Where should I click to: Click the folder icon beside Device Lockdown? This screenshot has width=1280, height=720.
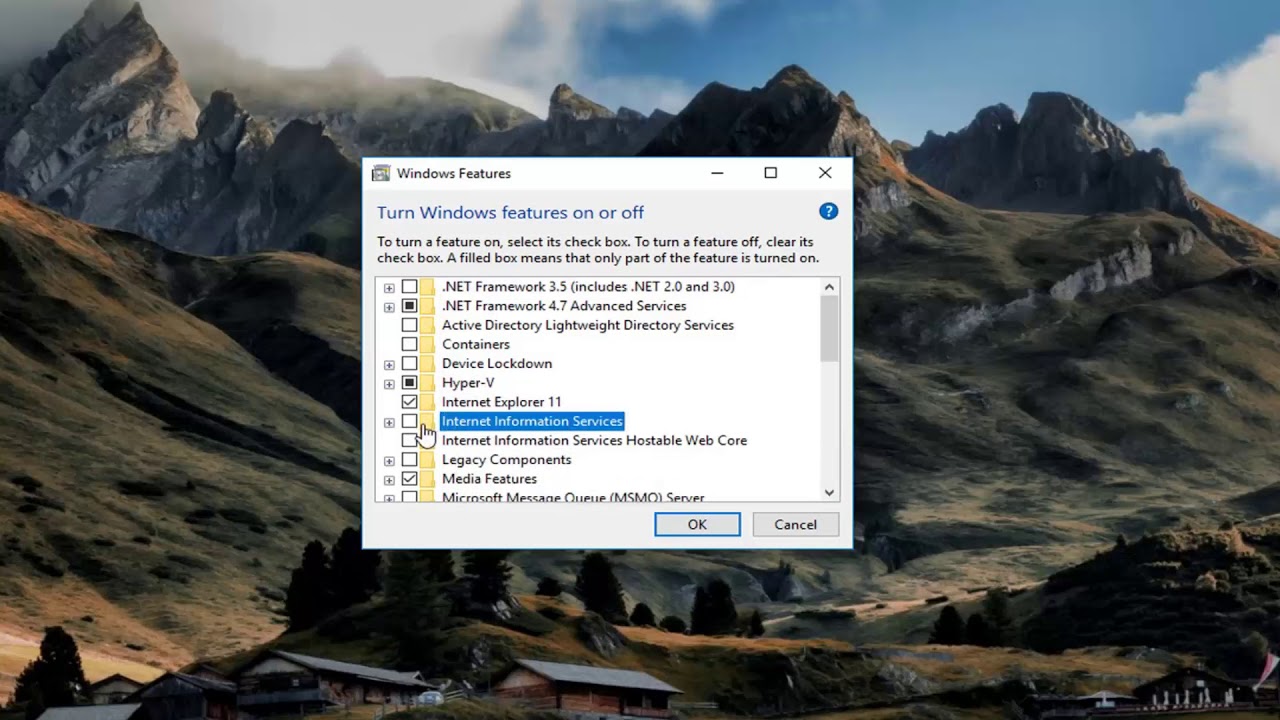(428, 364)
